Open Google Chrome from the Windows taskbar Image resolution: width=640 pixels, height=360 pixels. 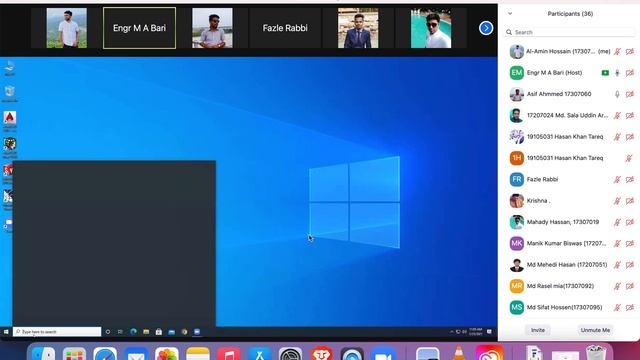pyautogui.click(x=184, y=332)
